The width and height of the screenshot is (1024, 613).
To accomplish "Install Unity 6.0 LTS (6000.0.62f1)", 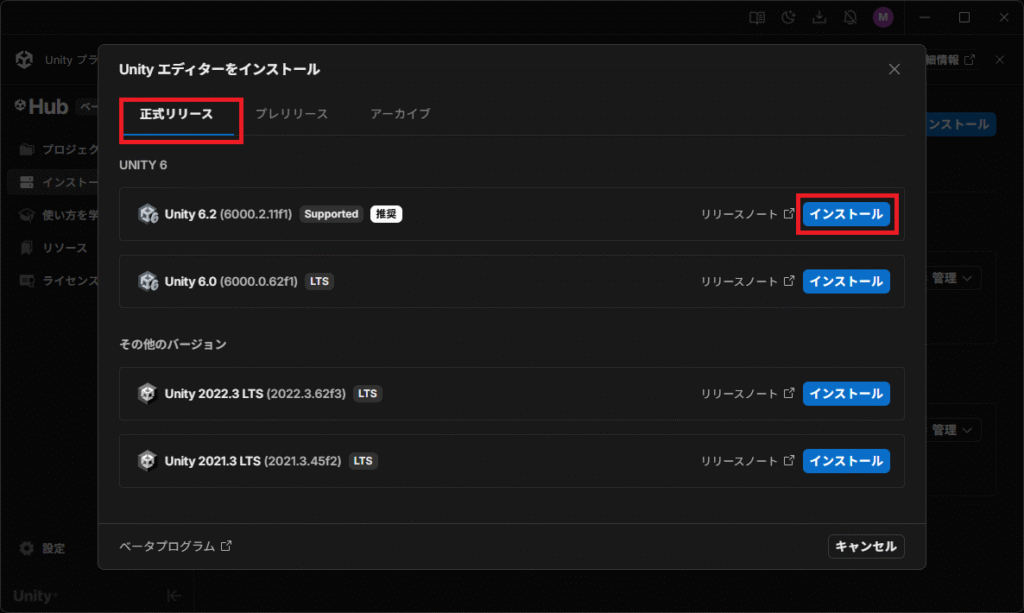I will tap(846, 281).
